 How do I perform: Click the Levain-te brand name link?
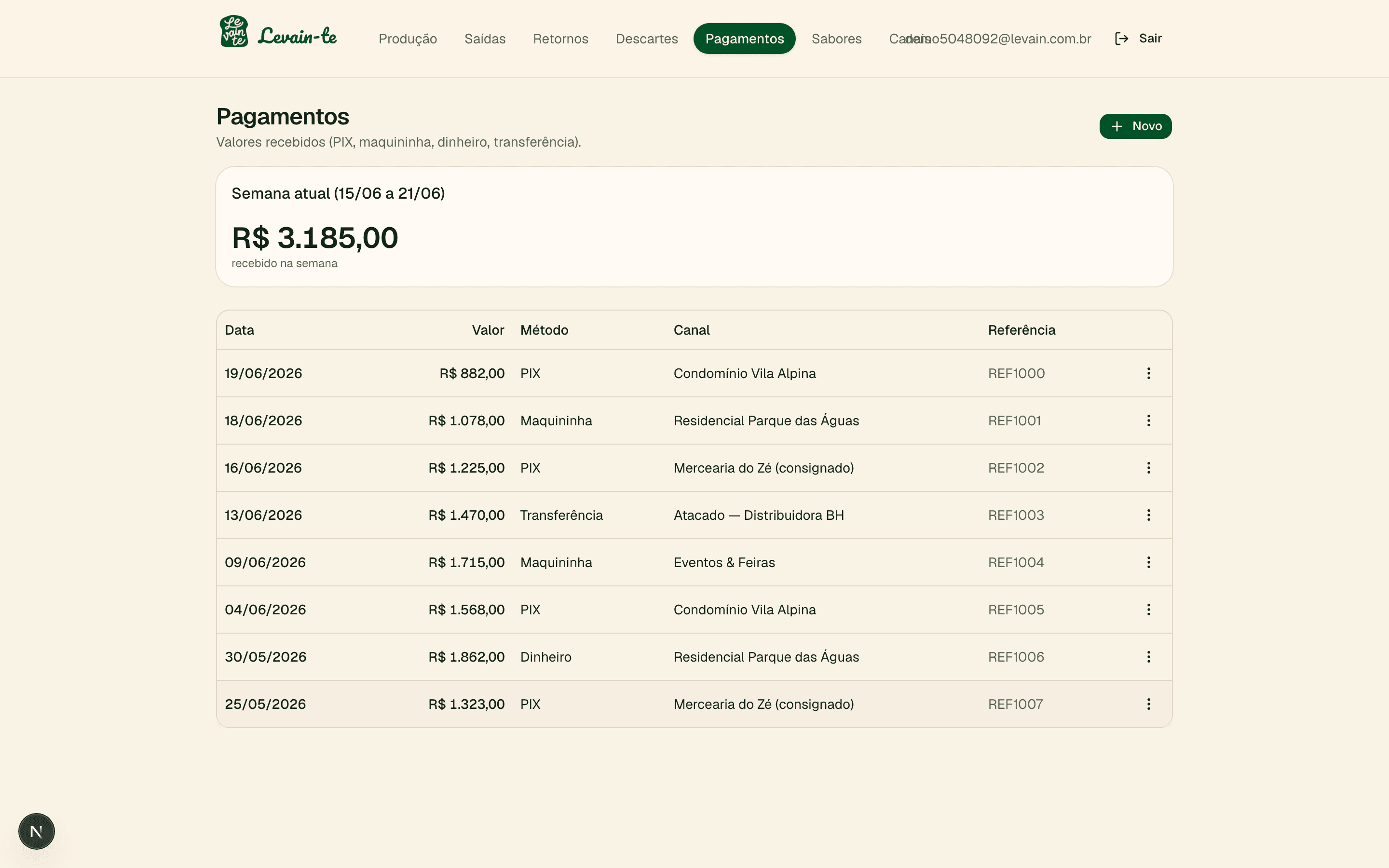click(x=297, y=36)
